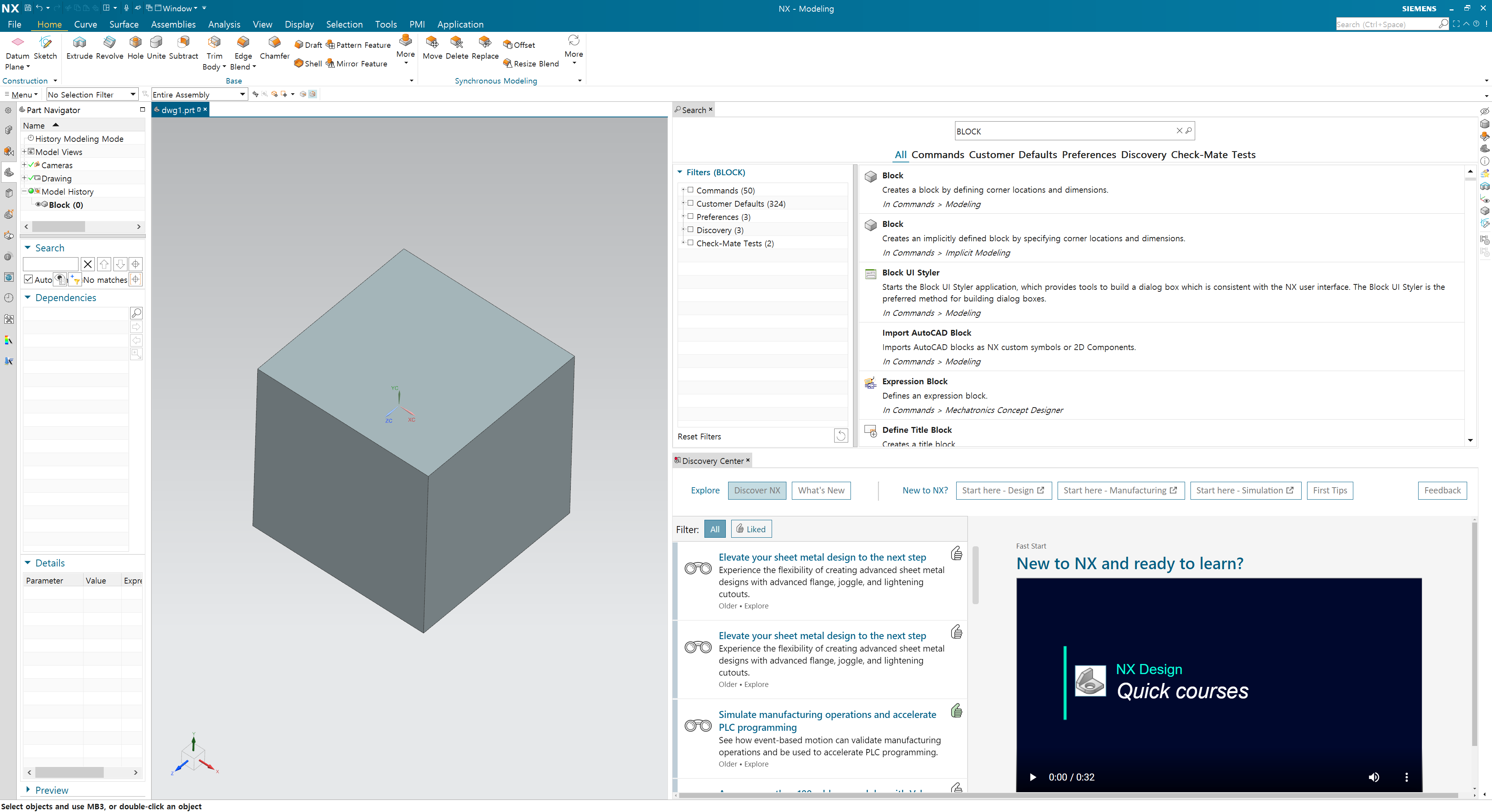Select the Chamfer tool
This screenshot has height=812, width=1492.
[275, 47]
